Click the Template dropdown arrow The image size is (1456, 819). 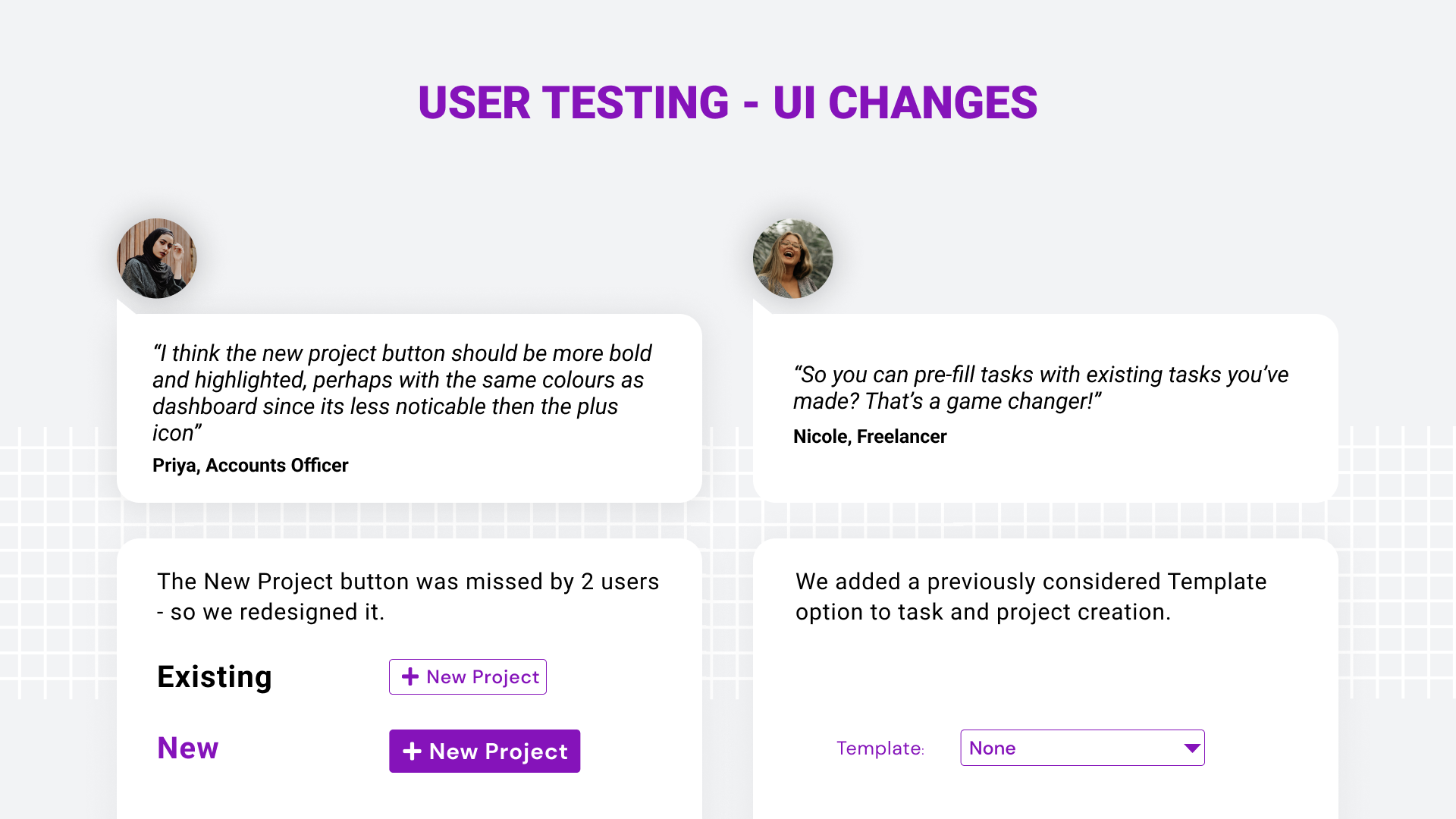pyautogui.click(x=1191, y=748)
